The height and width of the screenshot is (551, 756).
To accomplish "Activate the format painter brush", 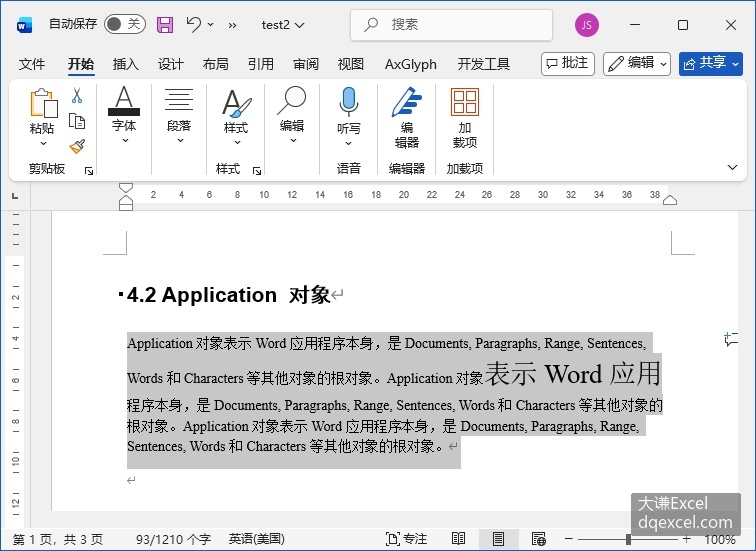I will pos(77,147).
